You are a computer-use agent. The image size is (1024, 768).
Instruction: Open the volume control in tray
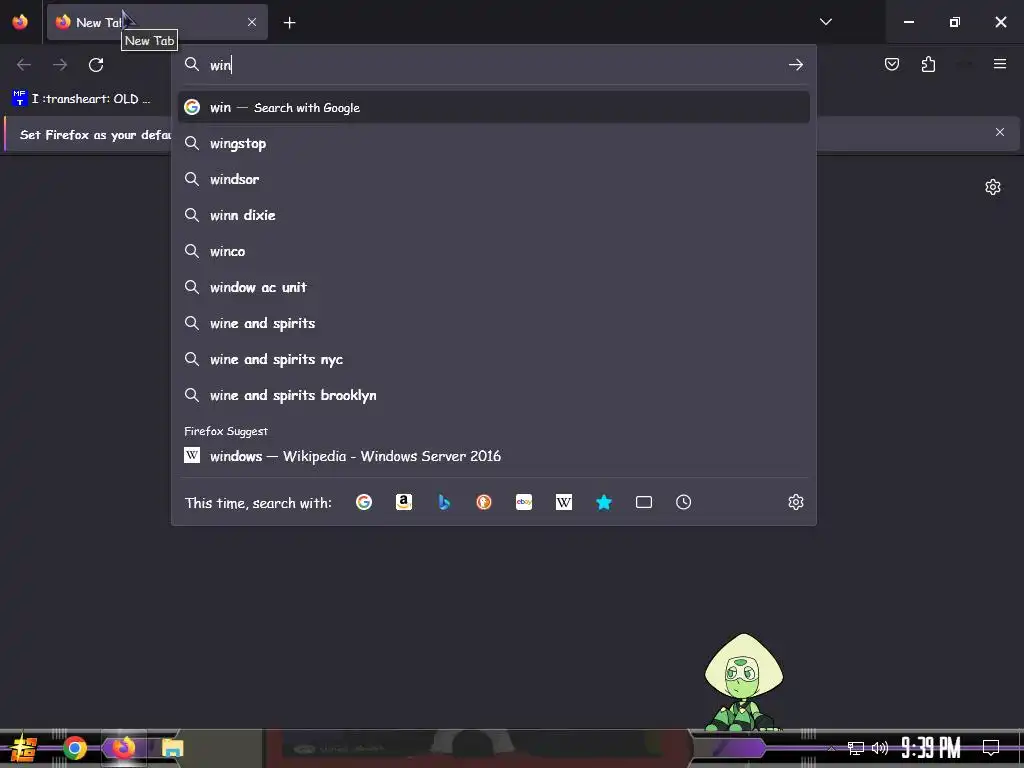[880, 748]
